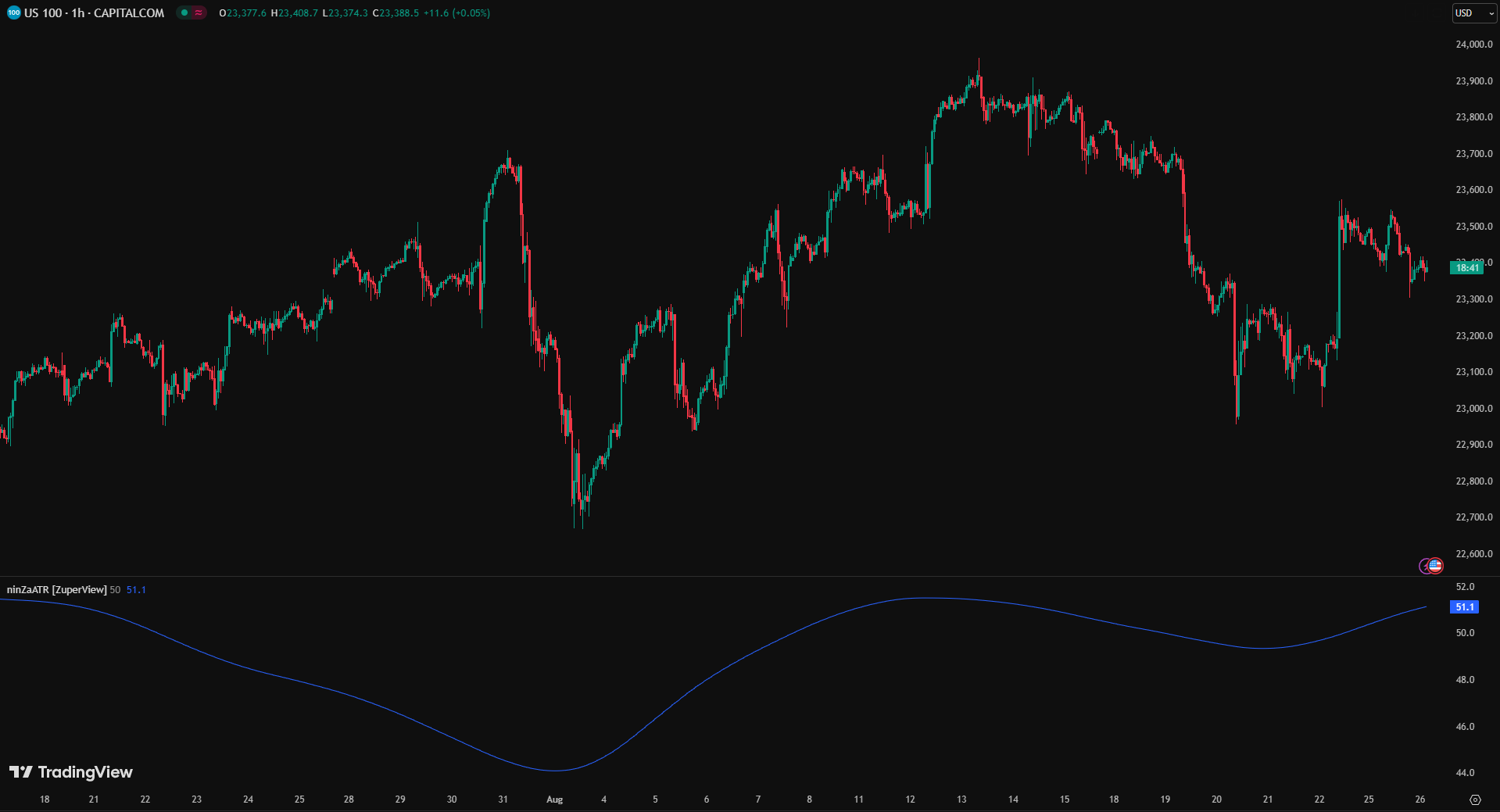
Task: Click the US 100 symbol logo icon
Action: [13, 13]
